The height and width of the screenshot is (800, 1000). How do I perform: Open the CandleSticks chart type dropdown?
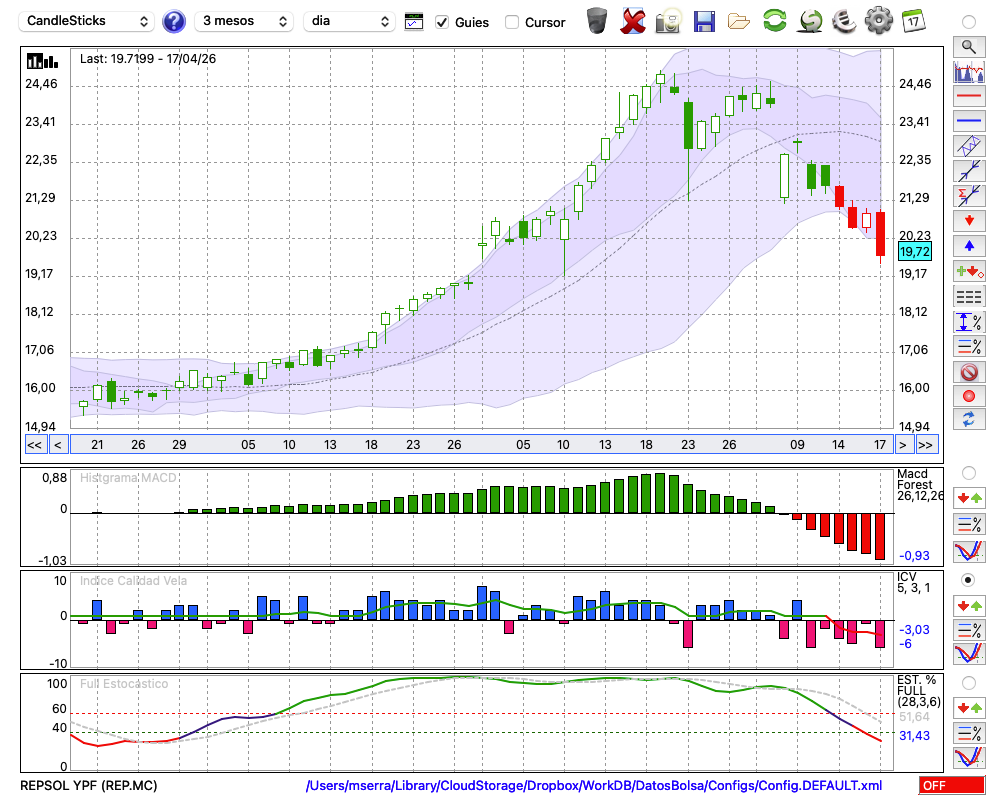pos(87,21)
